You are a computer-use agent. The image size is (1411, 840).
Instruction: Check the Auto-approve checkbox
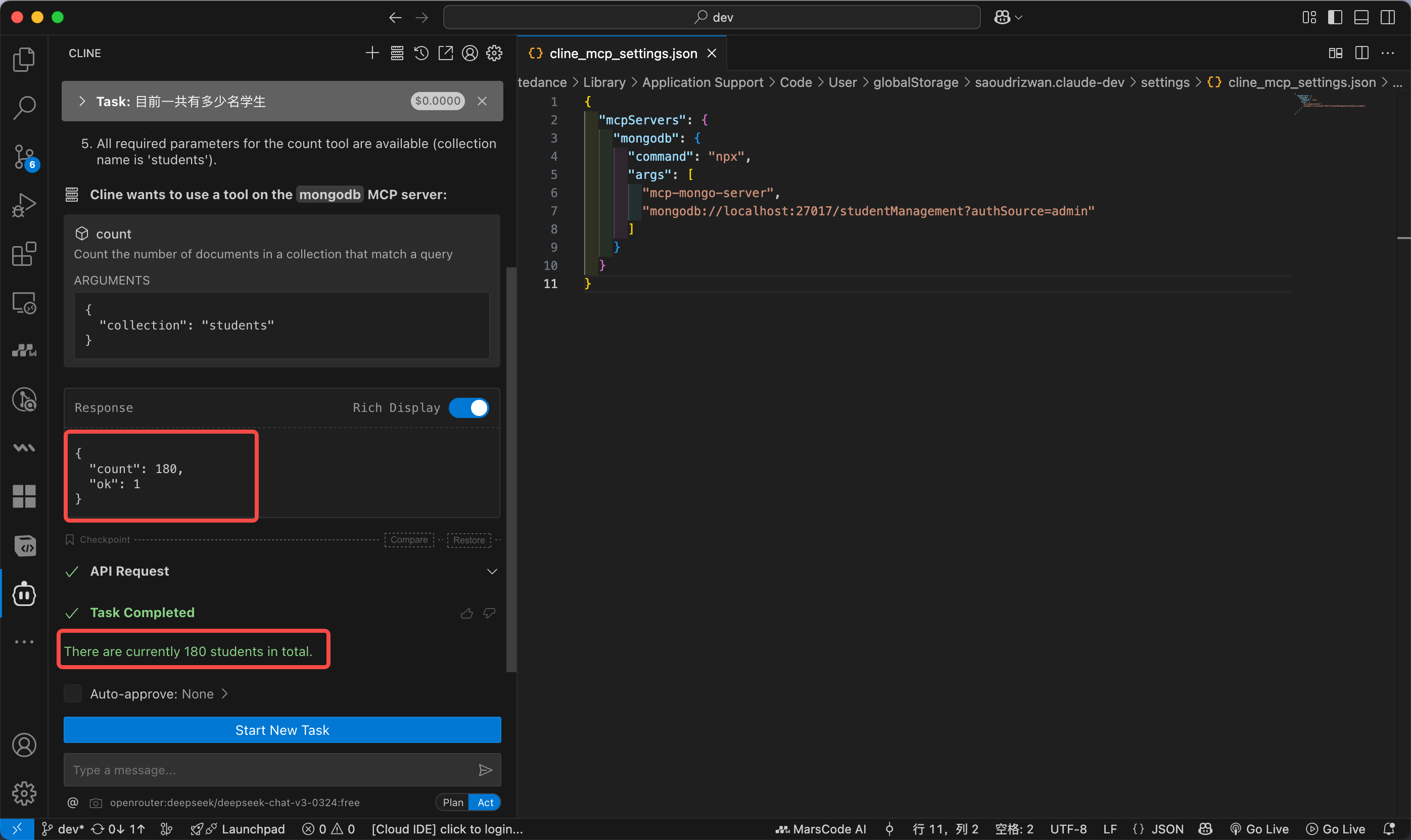(x=72, y=693)
